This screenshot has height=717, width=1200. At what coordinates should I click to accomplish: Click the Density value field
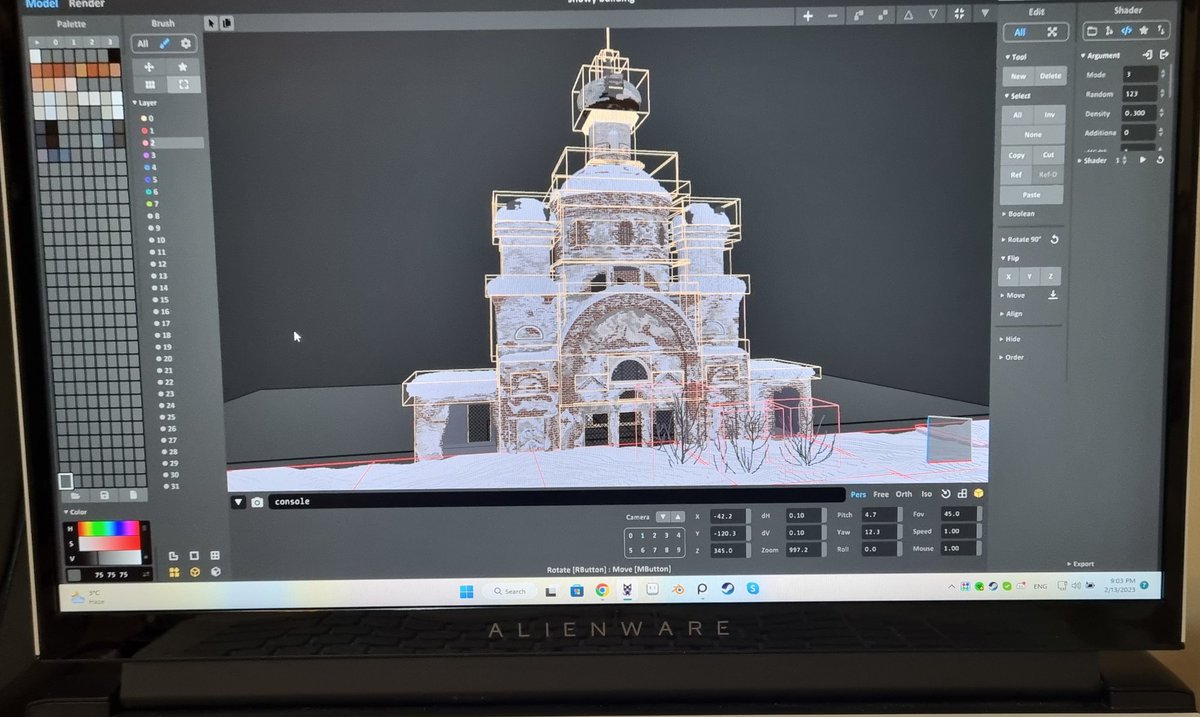click(x=1139, y=113)
